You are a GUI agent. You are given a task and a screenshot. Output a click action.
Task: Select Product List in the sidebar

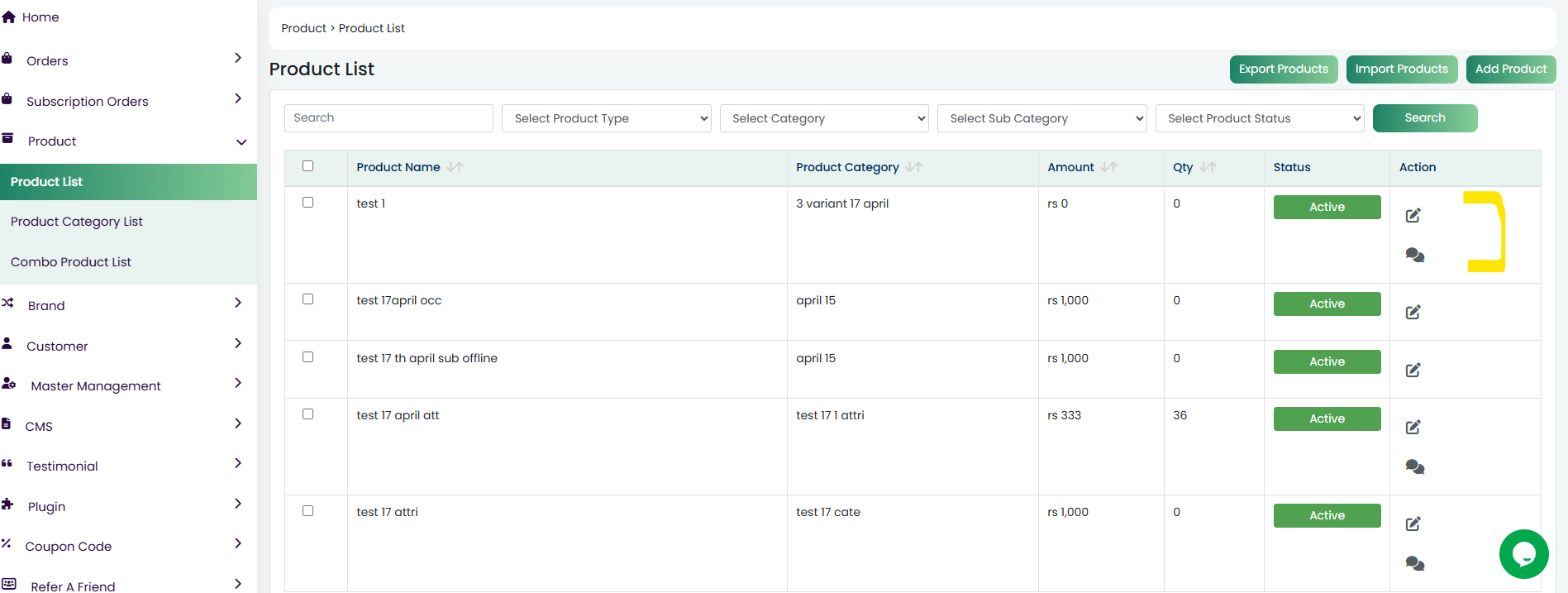tap(128, 182)
